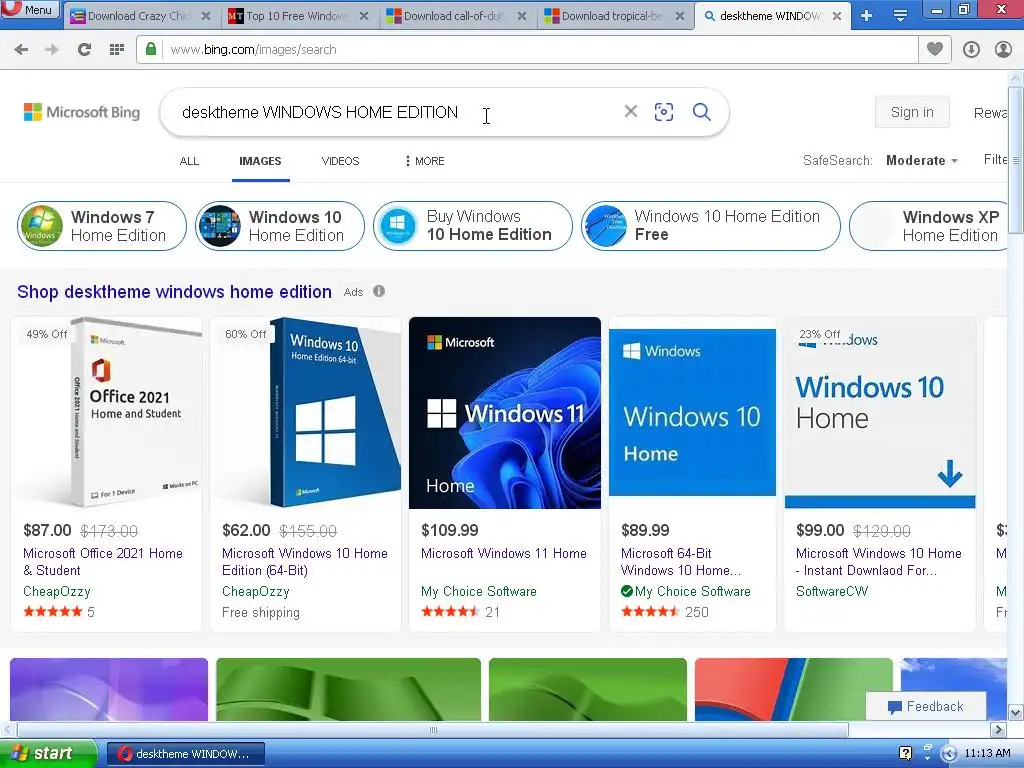Close the Download call-of-duty tab
The width and height of the screenshot is (1024, 768).
(x=522, y=16)
